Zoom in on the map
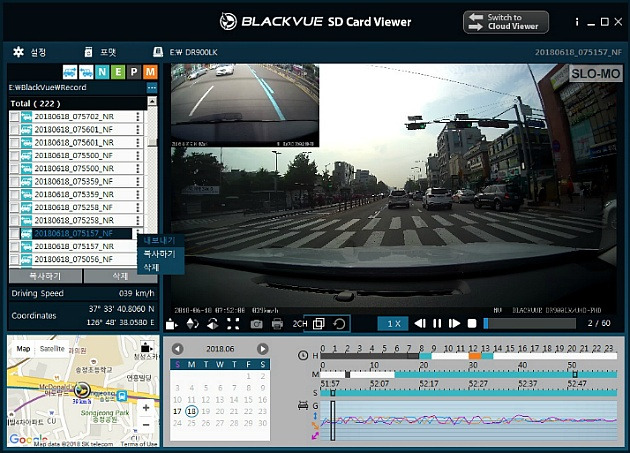Image resolution: width=630 pixels, height=453 pixels. pos(146,408)
